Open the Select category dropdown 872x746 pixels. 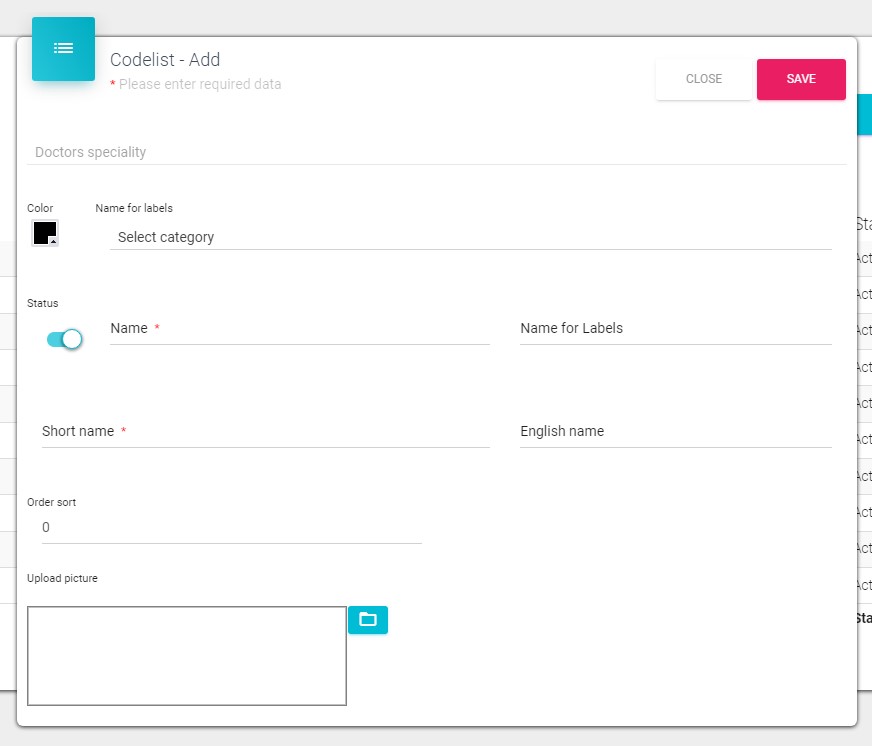(x=470, y=237)
